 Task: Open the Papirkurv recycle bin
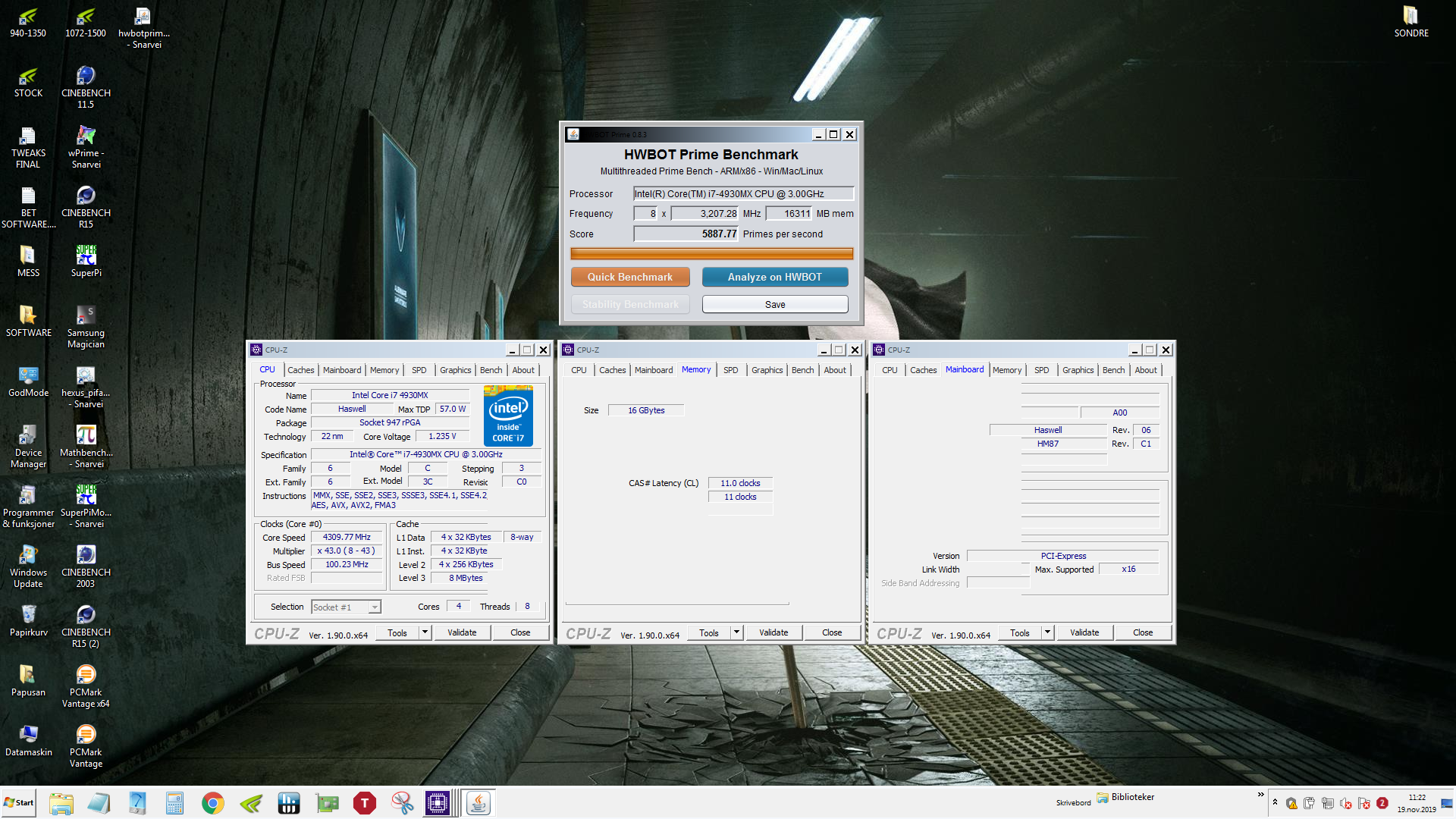28,620
